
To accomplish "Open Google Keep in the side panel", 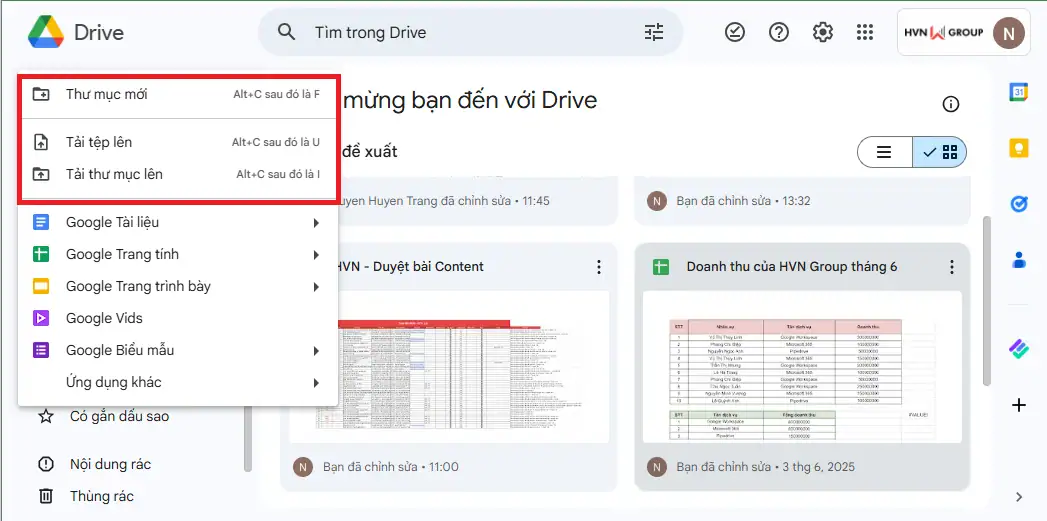I will (x=1018, y=148).
